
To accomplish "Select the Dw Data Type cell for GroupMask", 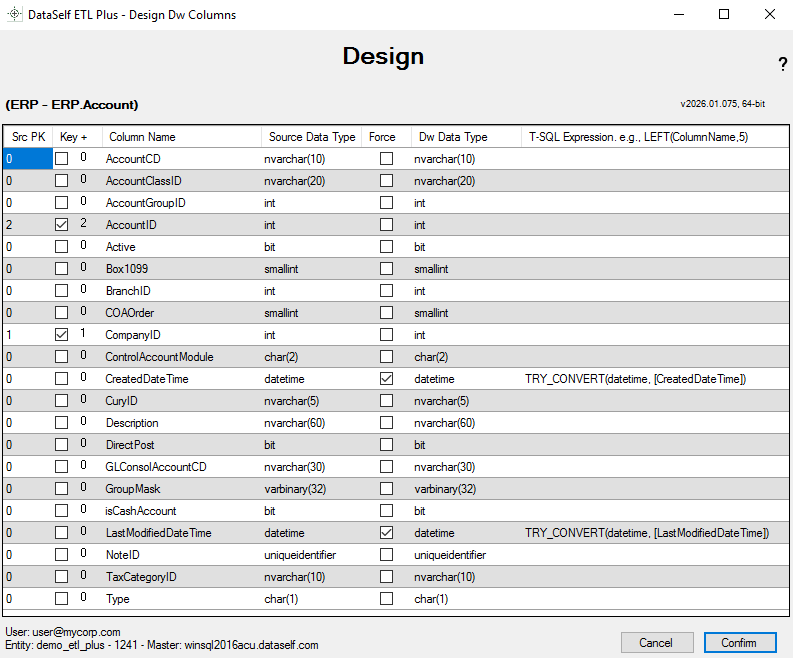I will pos(465,489).
